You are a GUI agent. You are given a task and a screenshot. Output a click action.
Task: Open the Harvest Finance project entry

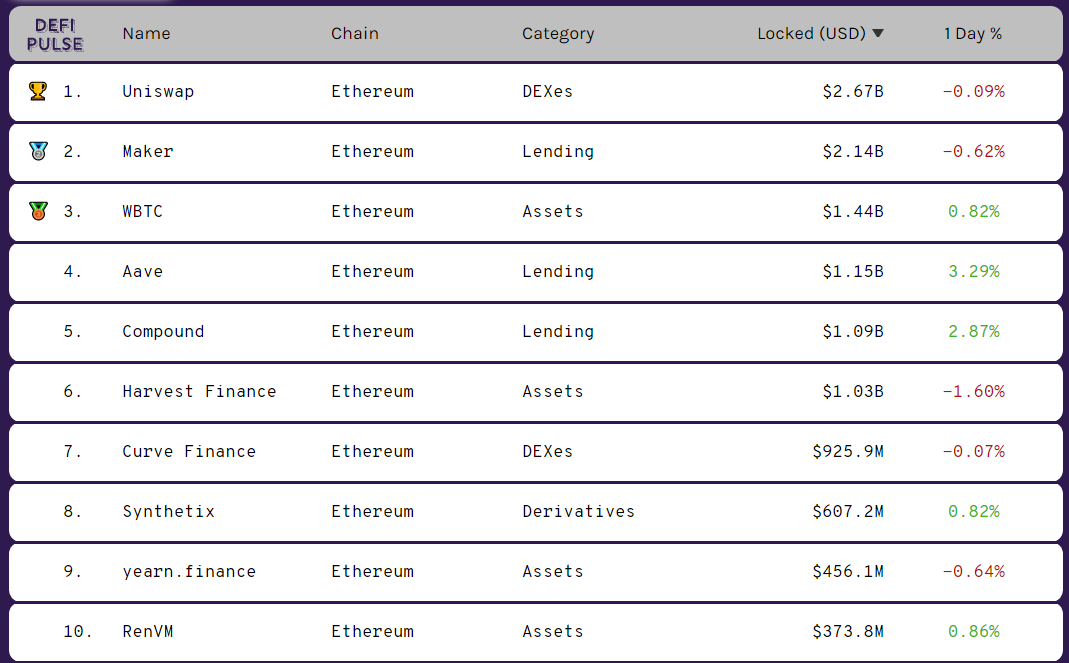coord(199,392)
